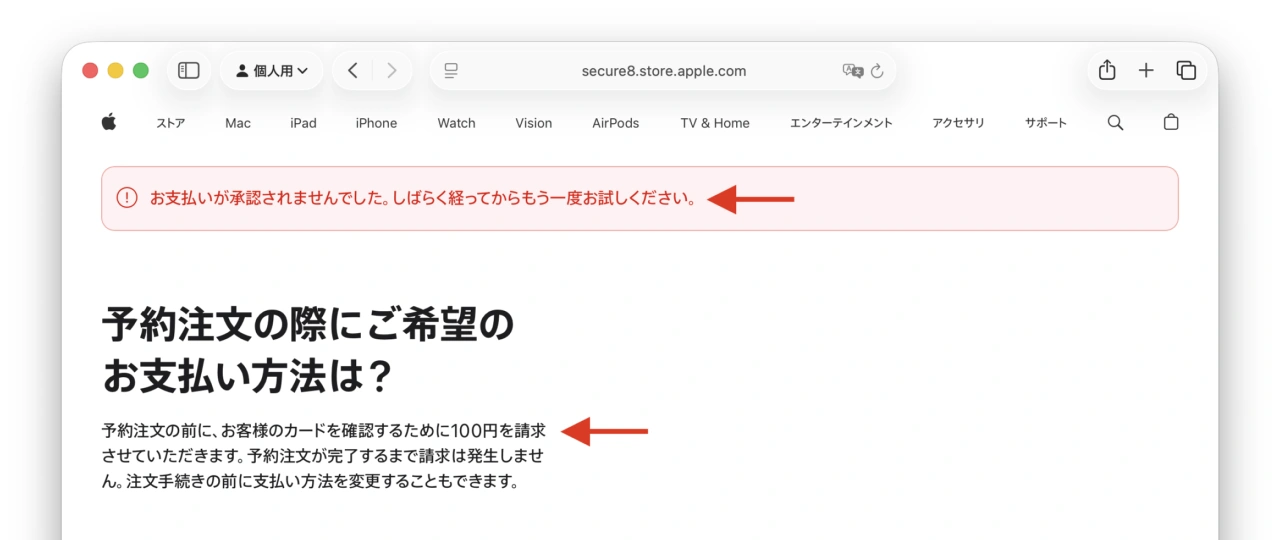
Task: Go forward with the right chevron
Action: tap(392, 71)
